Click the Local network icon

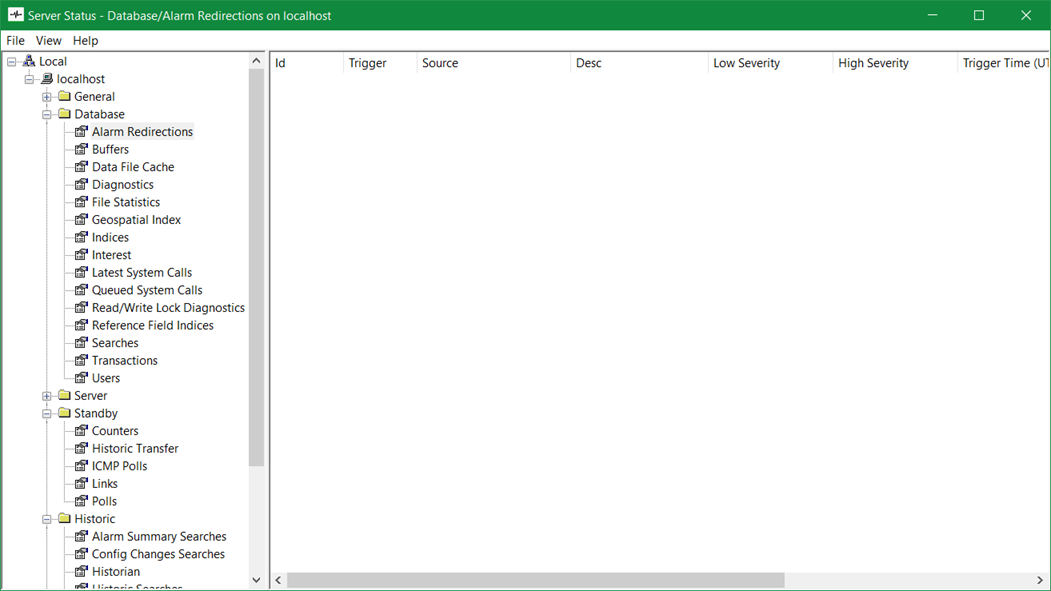pyautogui.click(x=29, y=62)
